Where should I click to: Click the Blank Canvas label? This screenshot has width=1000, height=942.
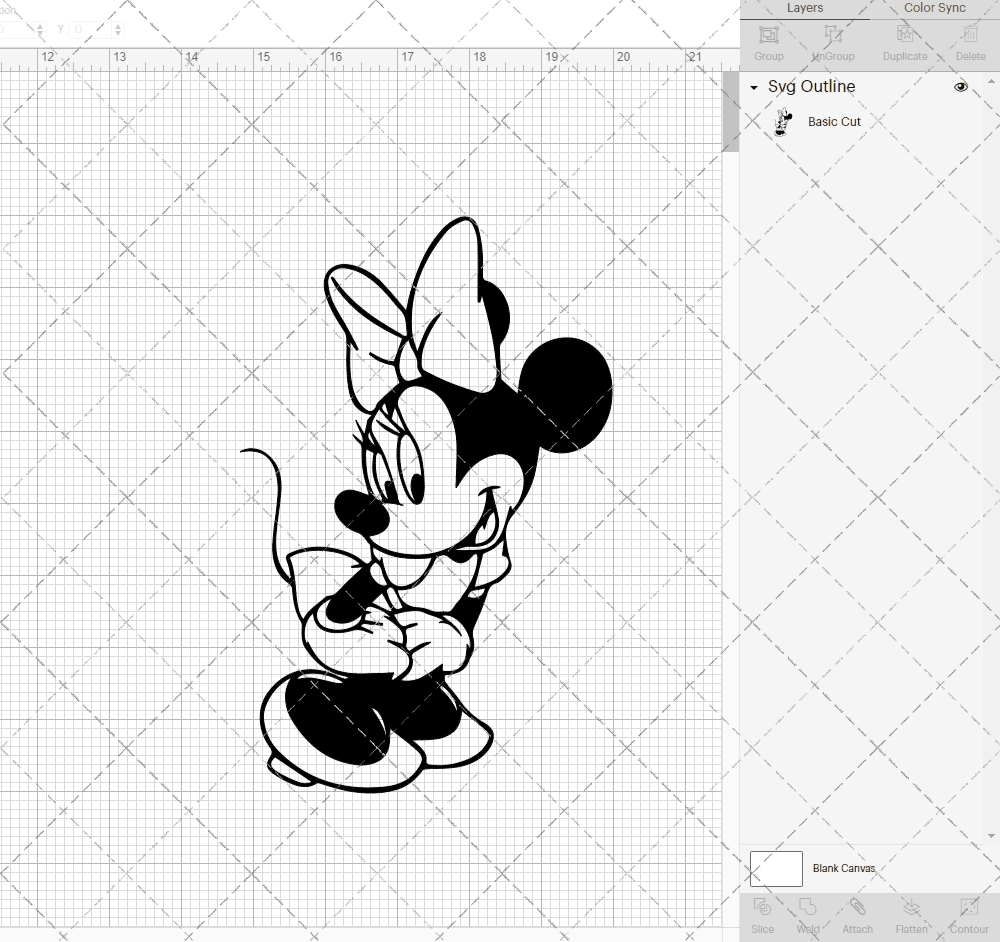843,869
